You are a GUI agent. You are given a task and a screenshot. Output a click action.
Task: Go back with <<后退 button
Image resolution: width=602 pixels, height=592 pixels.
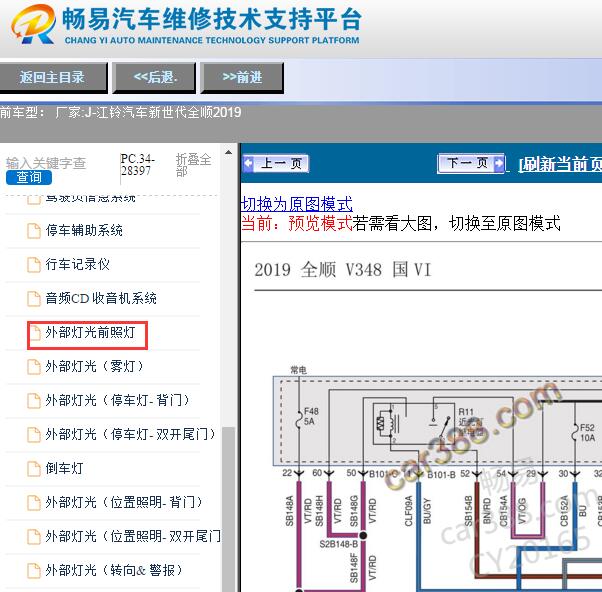154,78
